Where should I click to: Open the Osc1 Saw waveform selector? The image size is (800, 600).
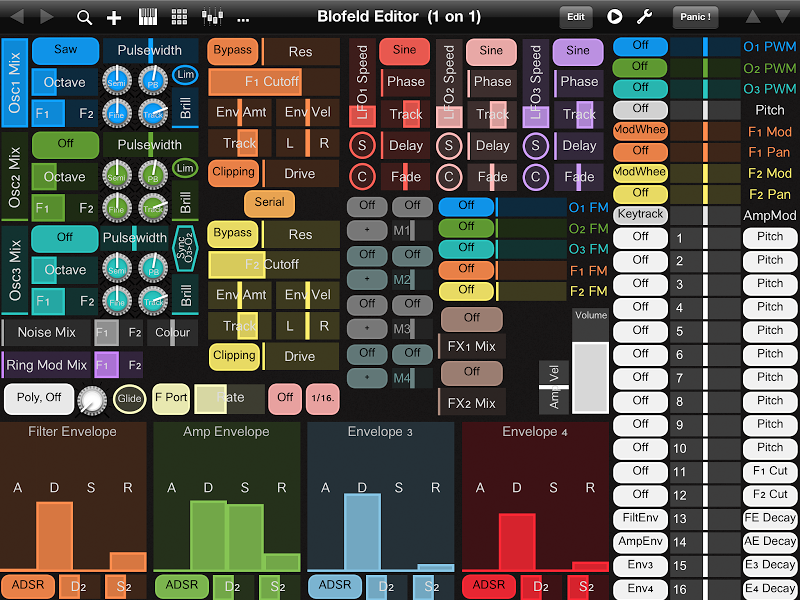point(65,50)
